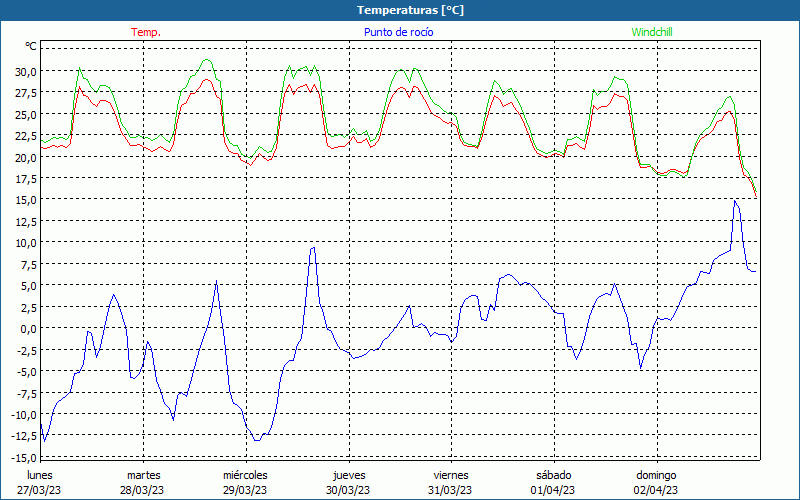Click the windchill peak above 30 °C on martes
Viewport: 800px width, 500px height.
tap(206, 60)
